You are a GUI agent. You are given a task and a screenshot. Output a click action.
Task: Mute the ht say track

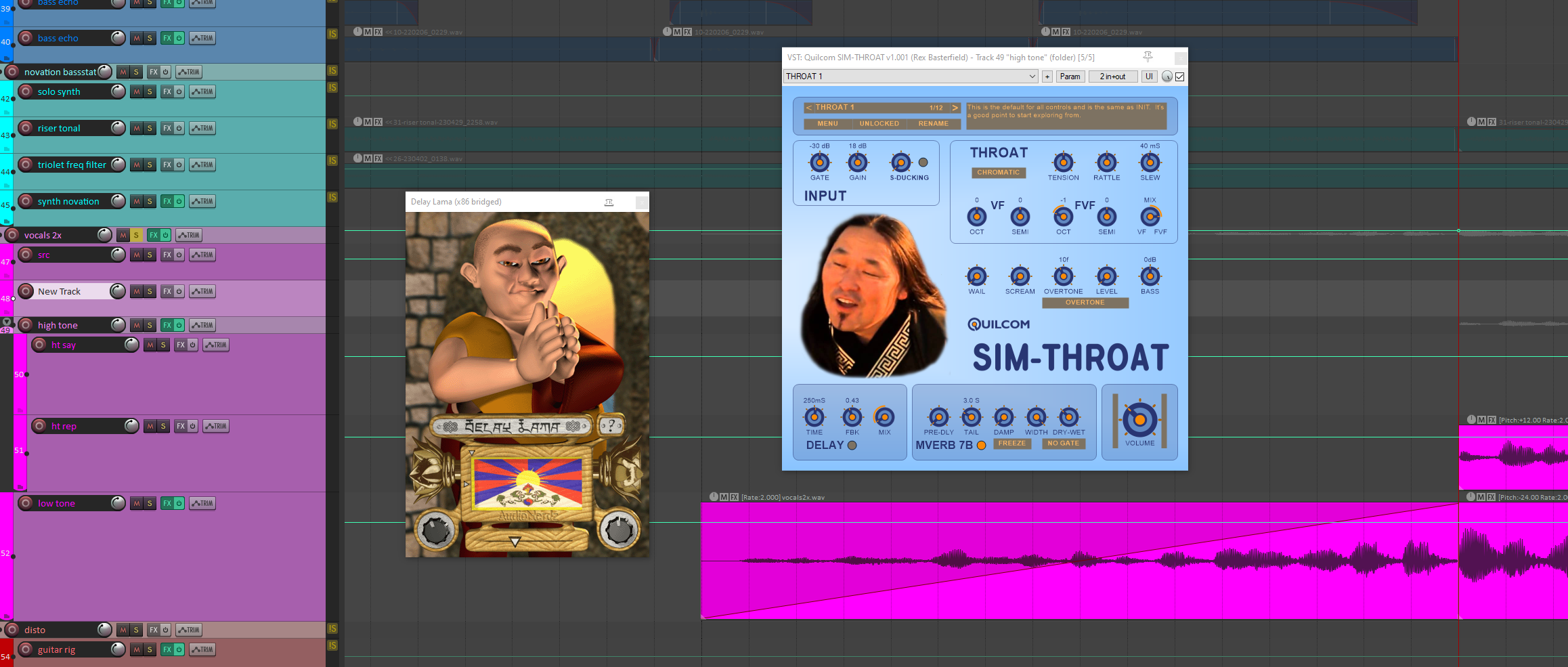click(x=150, y=345)
